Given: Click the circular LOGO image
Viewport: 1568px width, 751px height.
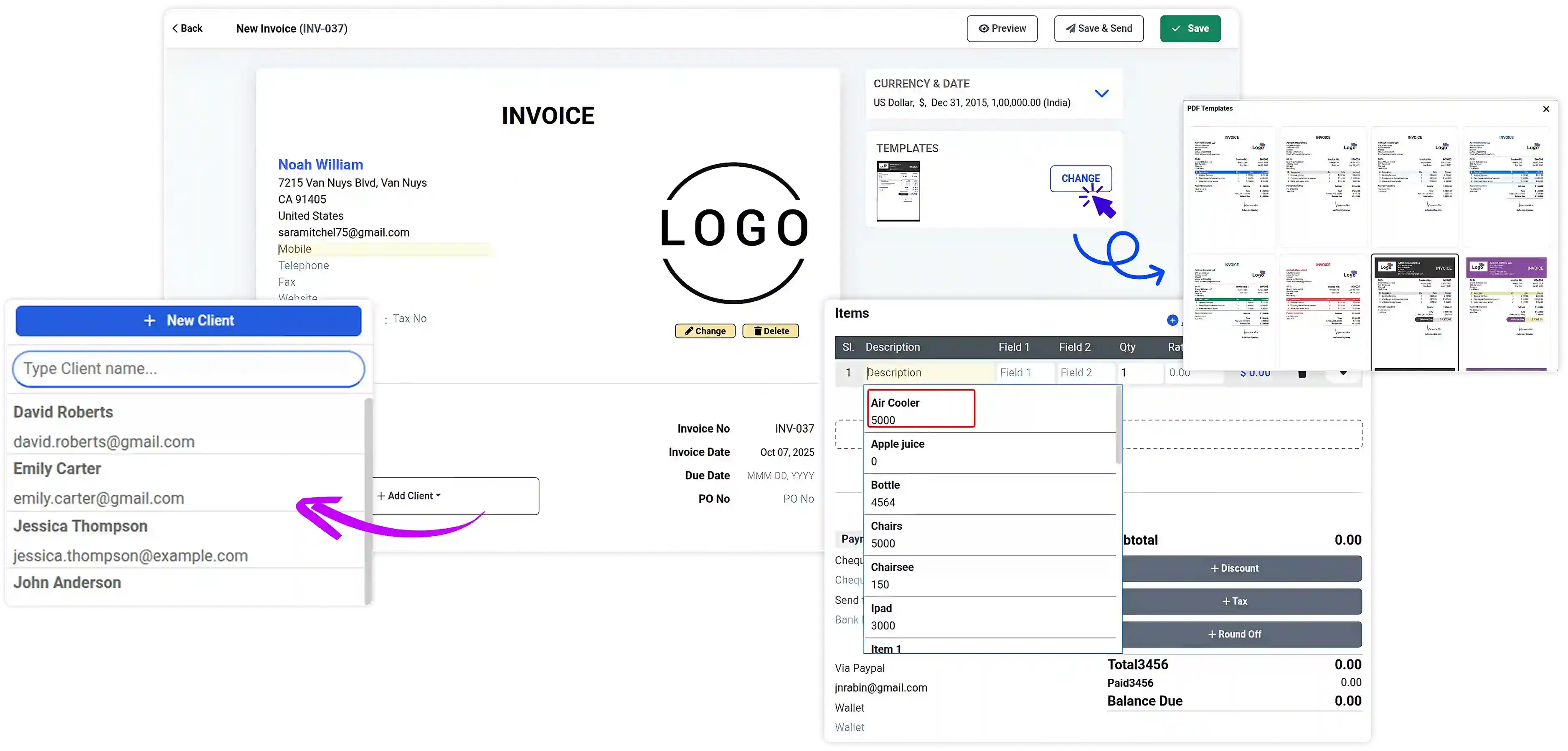Looking at the screenshot, I should [x=734, y=233].
